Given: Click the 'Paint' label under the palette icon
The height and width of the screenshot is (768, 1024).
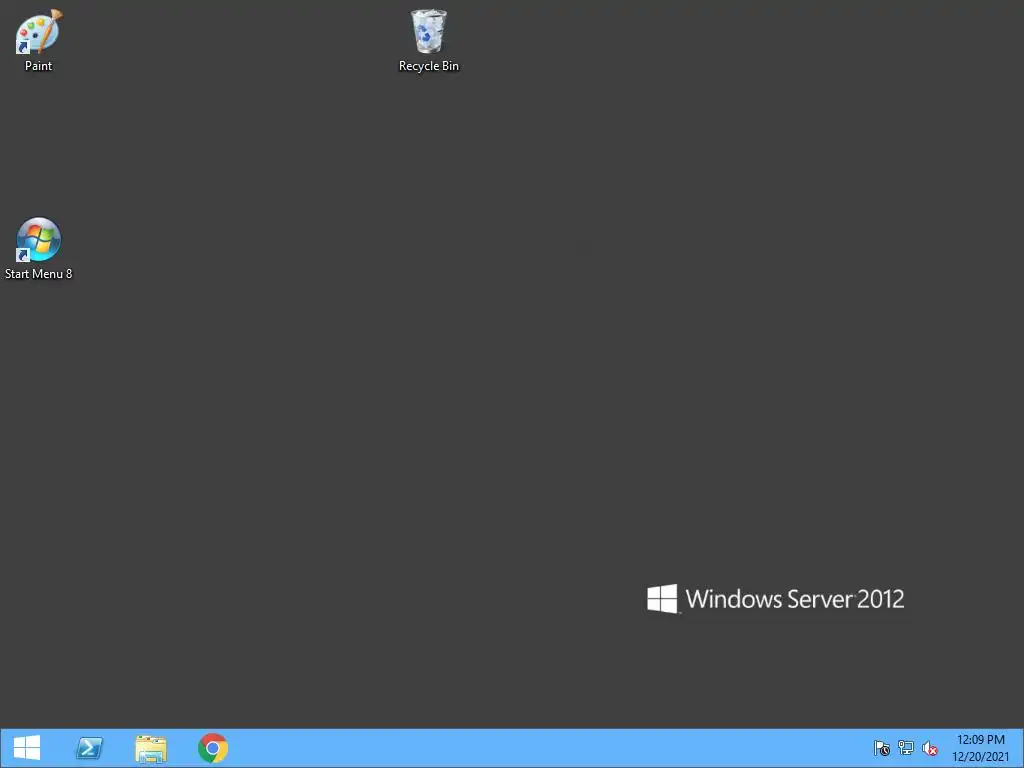Looking at the screenshot, I should 38,66.
